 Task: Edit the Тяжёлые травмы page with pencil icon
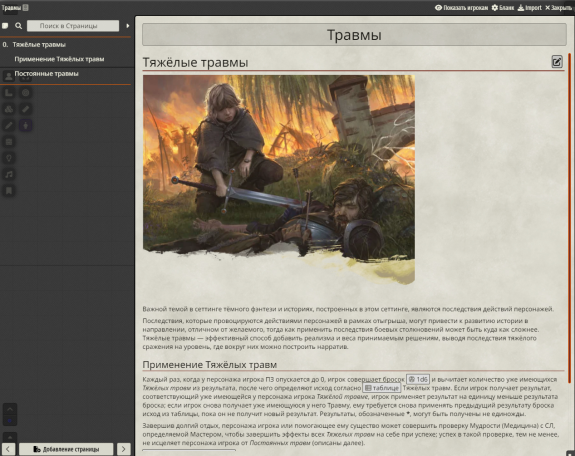(557, 62)
